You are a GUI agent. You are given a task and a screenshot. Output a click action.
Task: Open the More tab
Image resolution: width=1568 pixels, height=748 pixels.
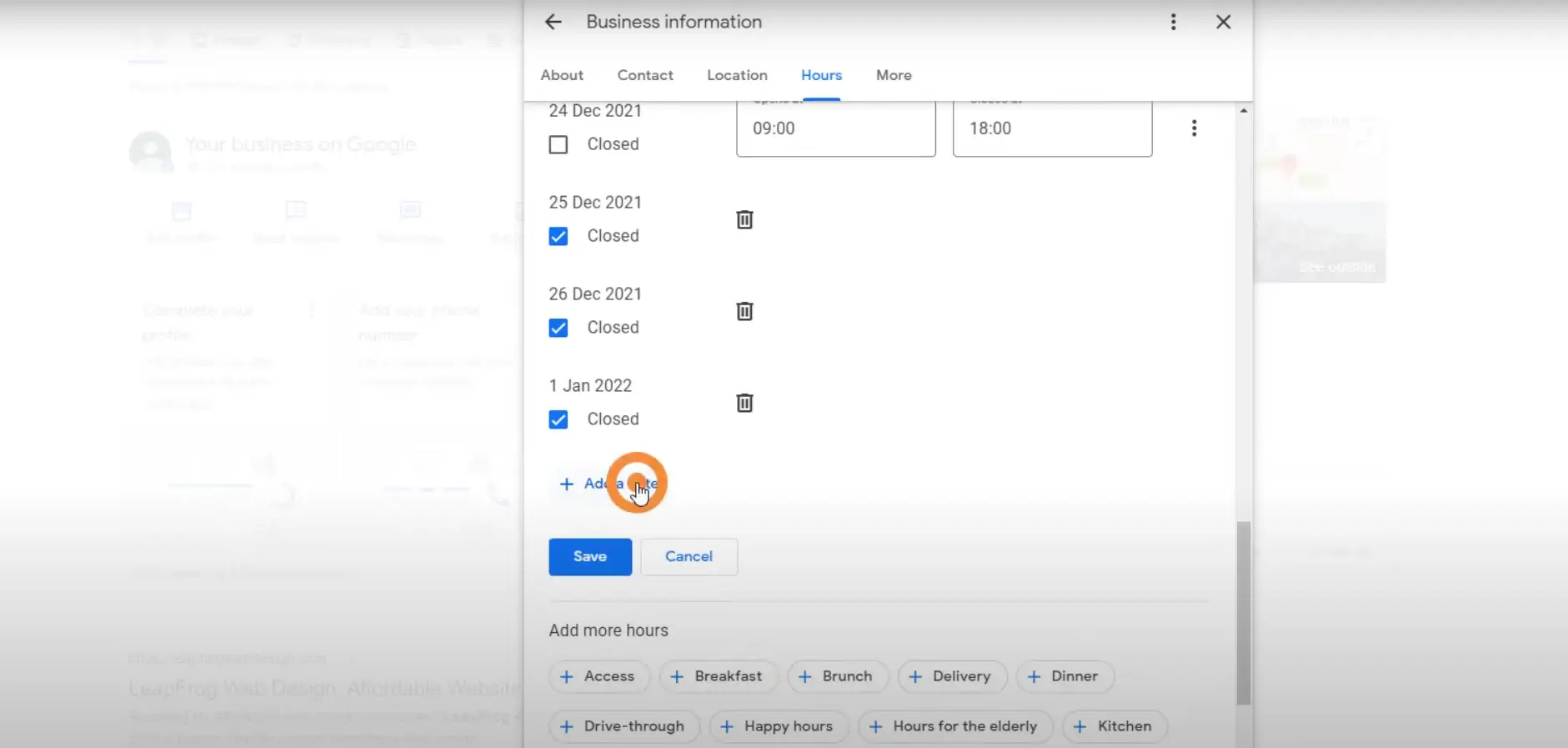pyautogui.click(x=894, y=75)
